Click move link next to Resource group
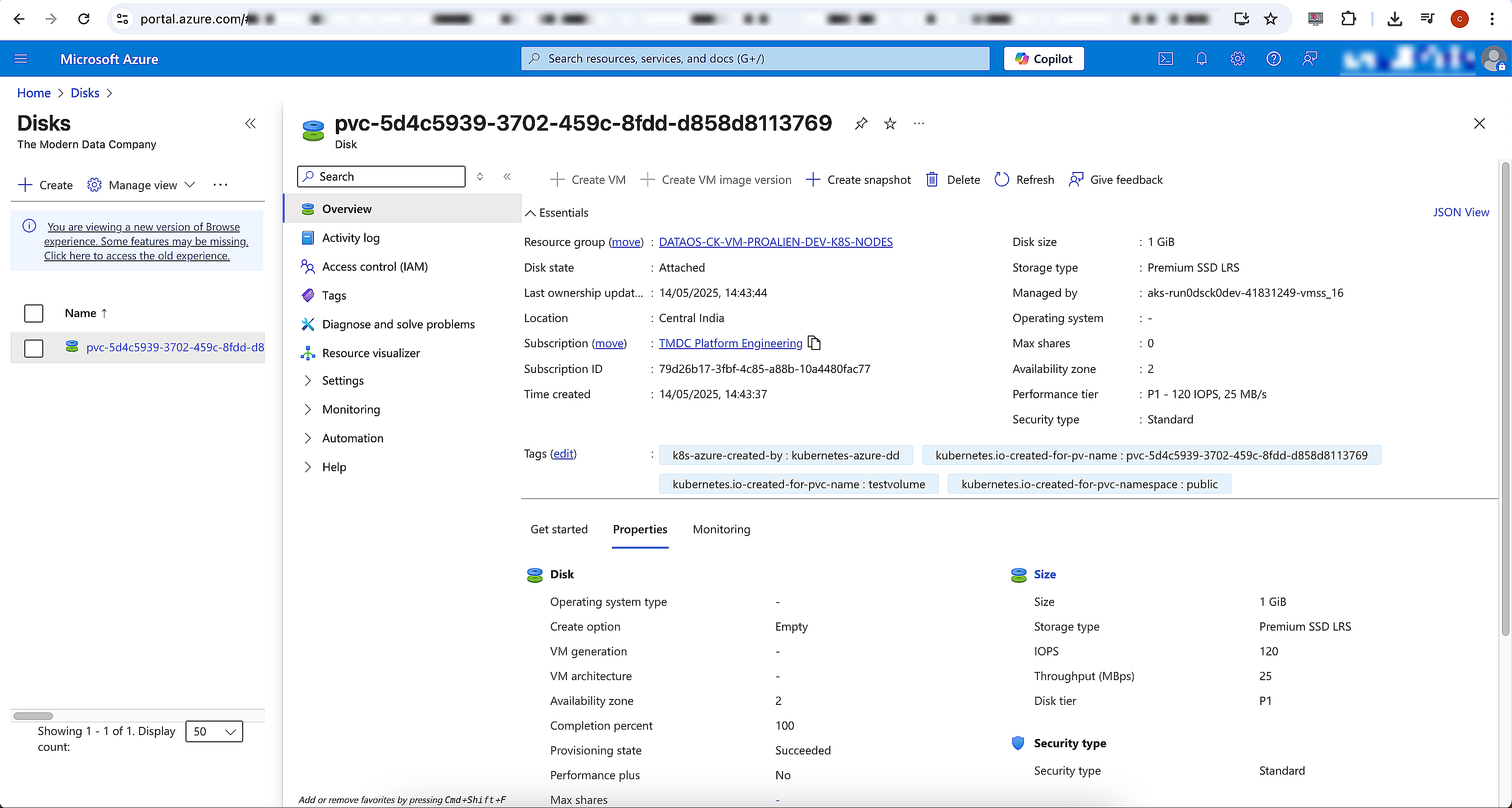 [626, 242]
